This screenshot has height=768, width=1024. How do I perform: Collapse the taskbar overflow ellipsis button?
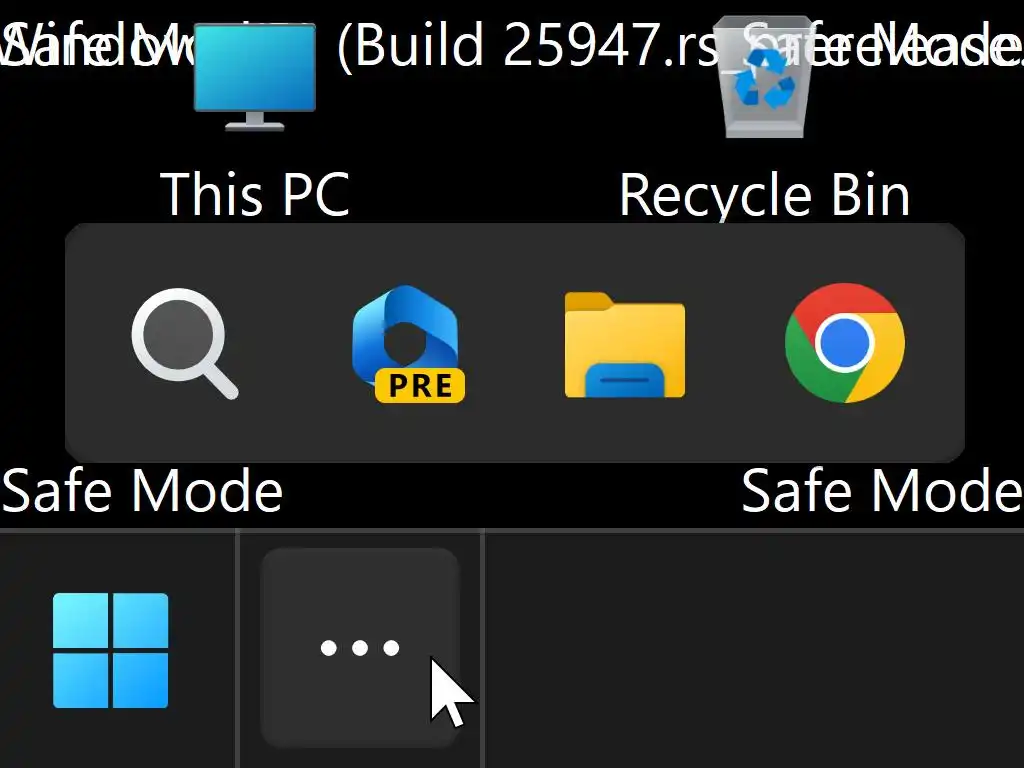tap(360, 647)
